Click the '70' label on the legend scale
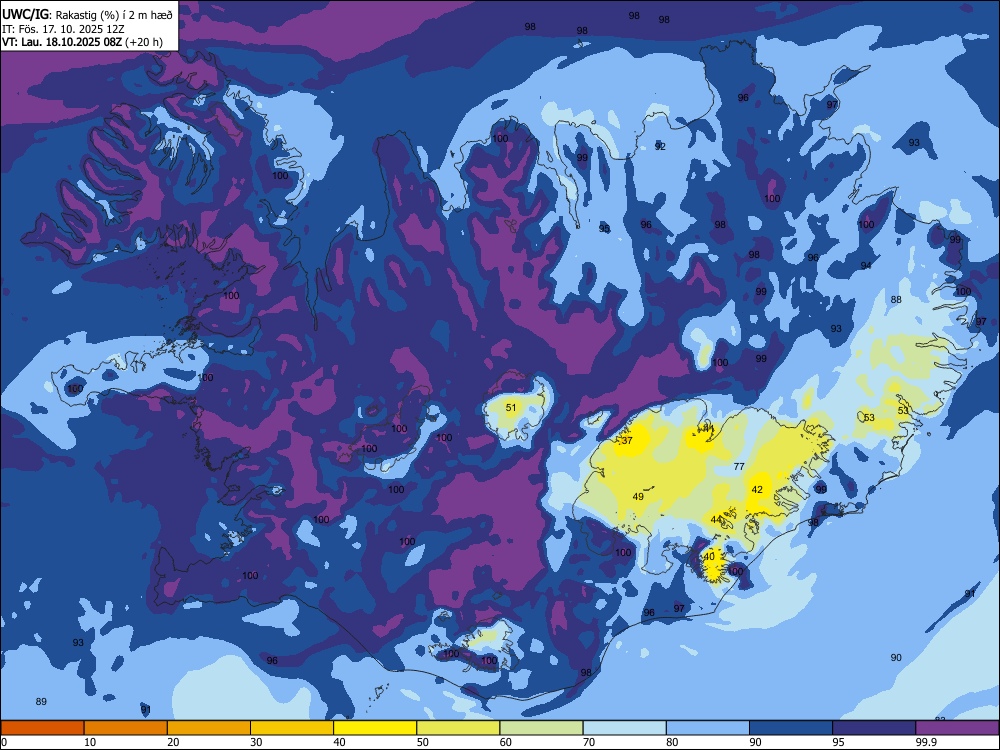1000x750 pixels. pos(589,742)
